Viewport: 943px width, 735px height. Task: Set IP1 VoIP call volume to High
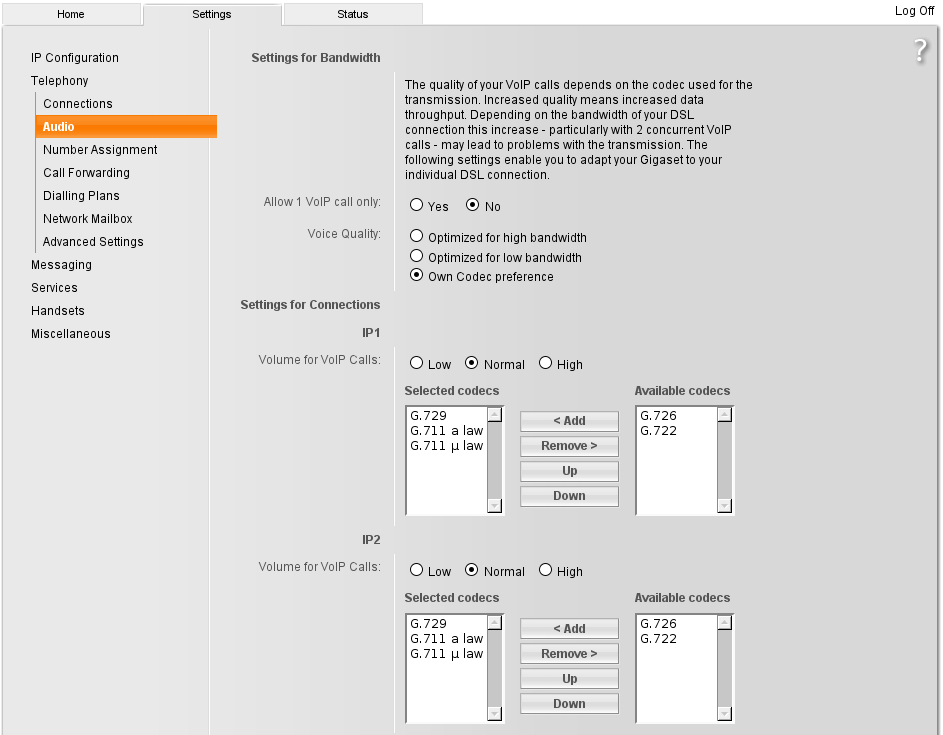(546, 364)
